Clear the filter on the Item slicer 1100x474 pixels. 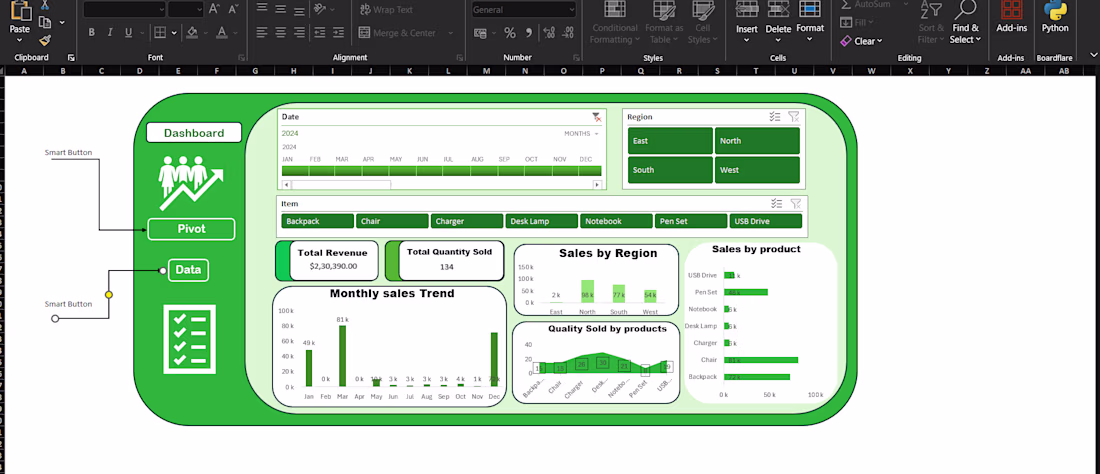[796, 203]
